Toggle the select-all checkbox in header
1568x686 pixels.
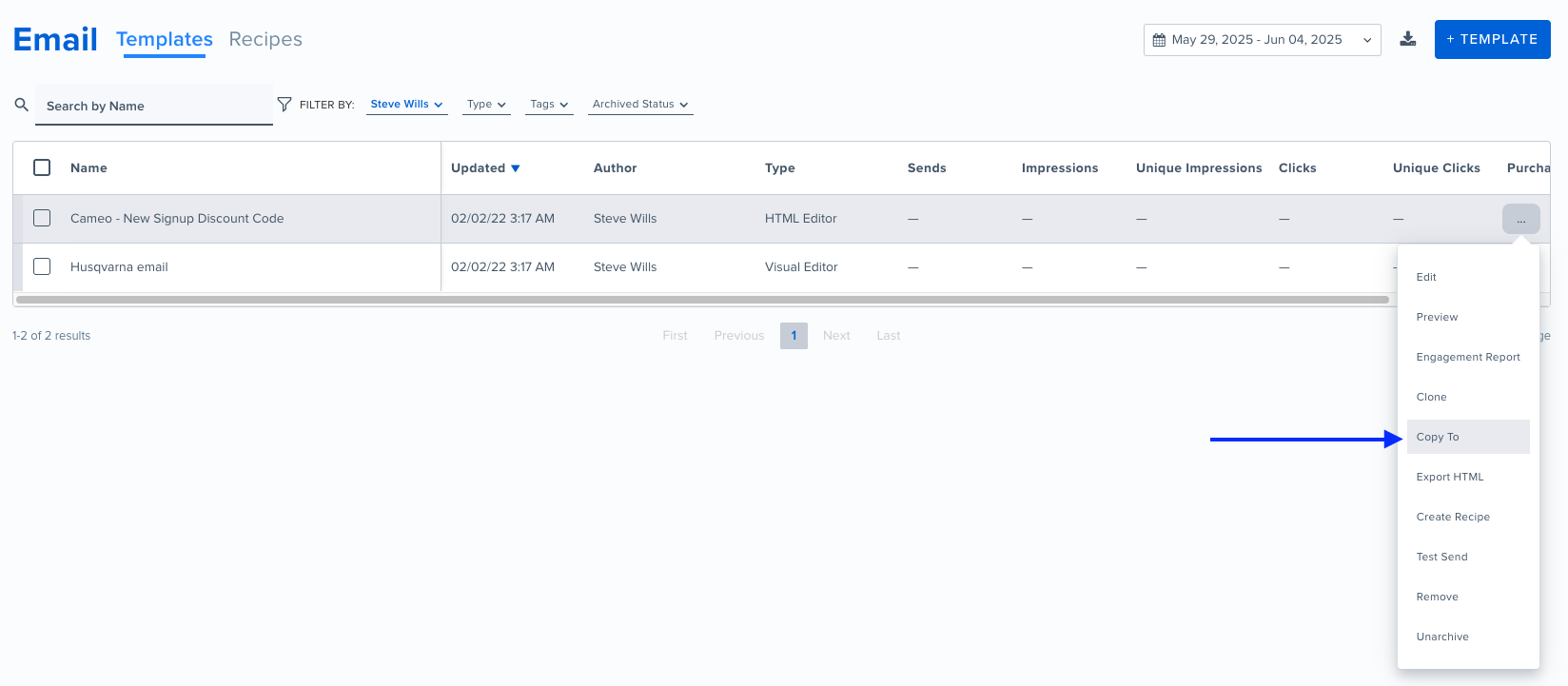tap(42, 167)
